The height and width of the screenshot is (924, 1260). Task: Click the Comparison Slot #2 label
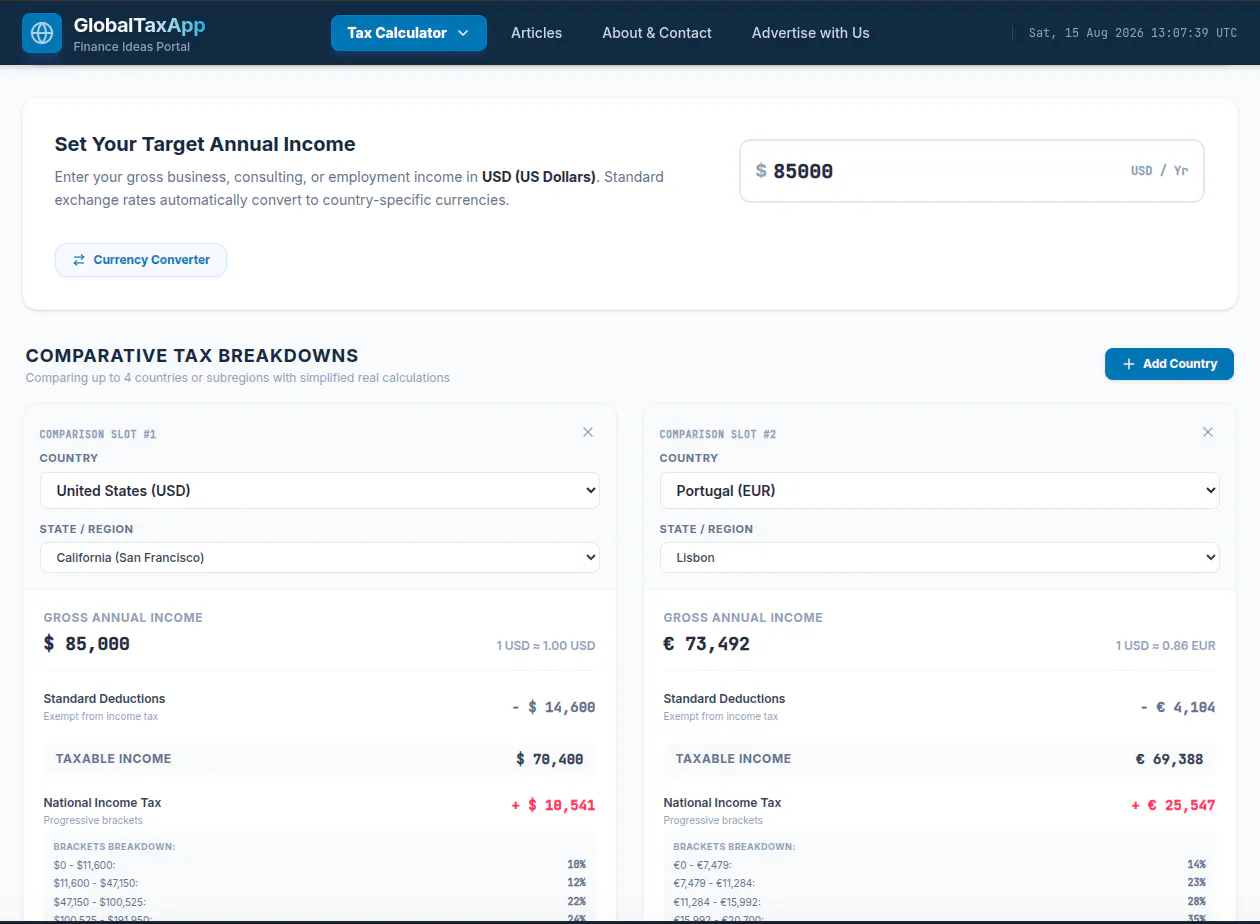(x=718, y=434)
